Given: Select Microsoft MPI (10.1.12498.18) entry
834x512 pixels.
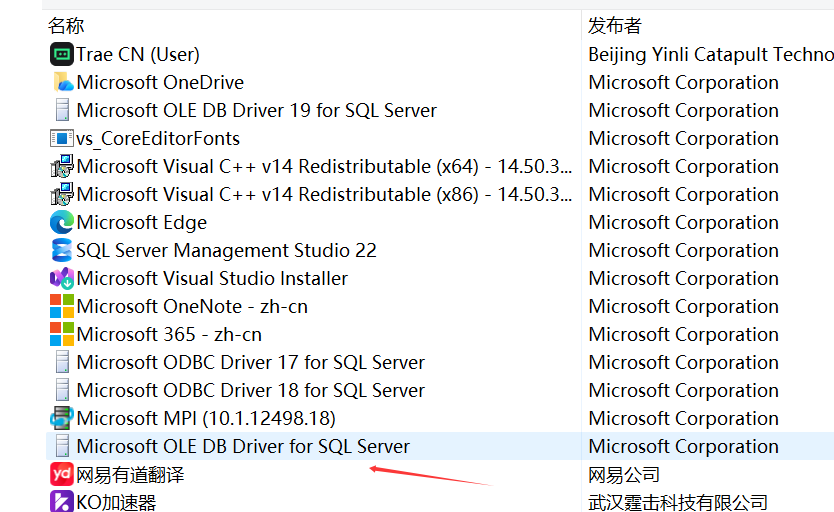Looking at the screenshot, I should click(206, 418).
